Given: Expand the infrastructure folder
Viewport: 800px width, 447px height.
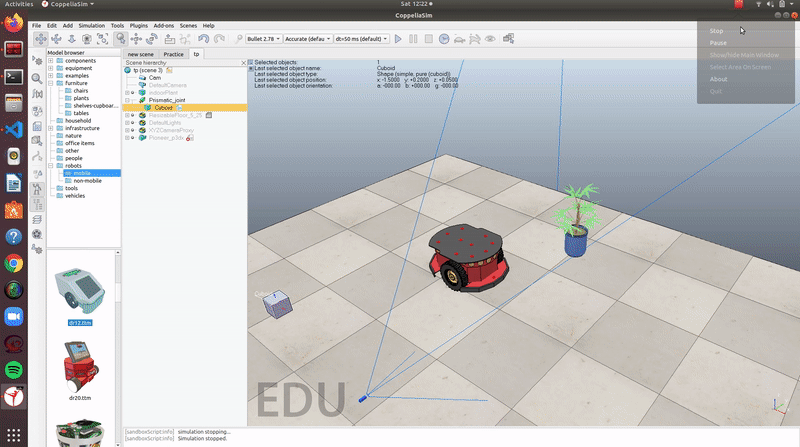Looking at the screenshot, I should [x=51, y=128].
